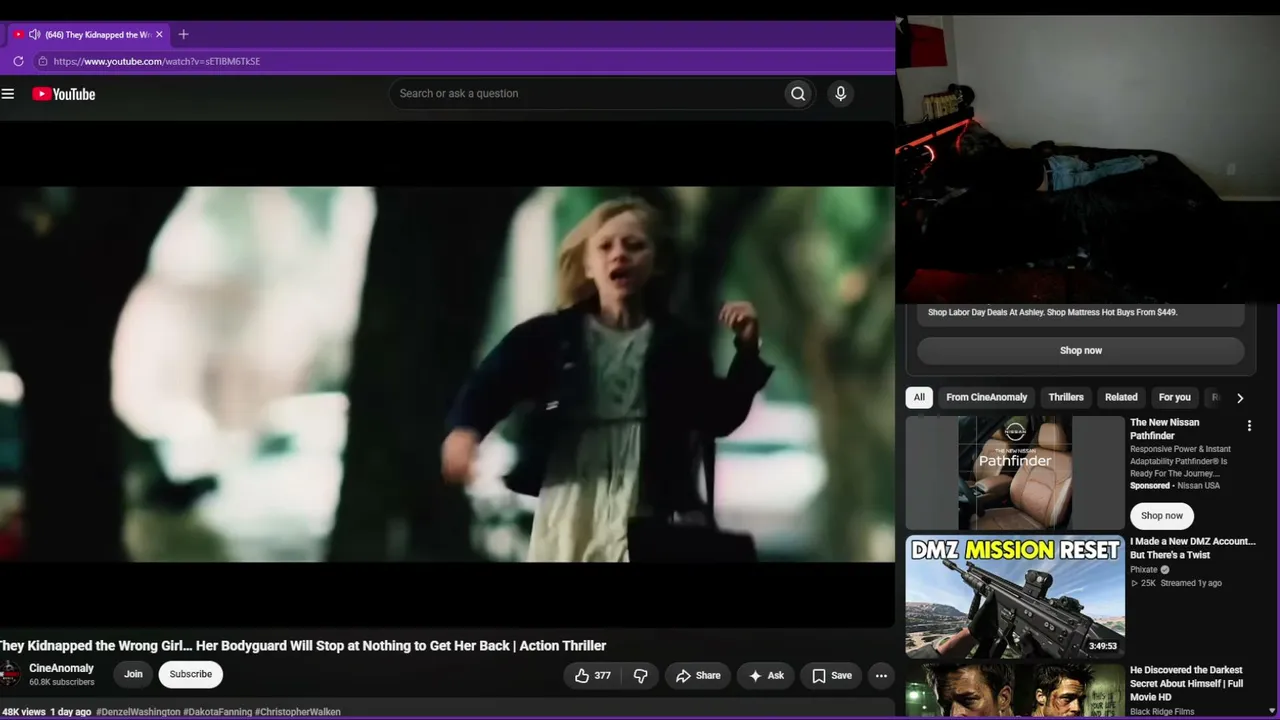1280x720 pixels.
Task: Click the browser address bar URL
Action: pos(157,61)
